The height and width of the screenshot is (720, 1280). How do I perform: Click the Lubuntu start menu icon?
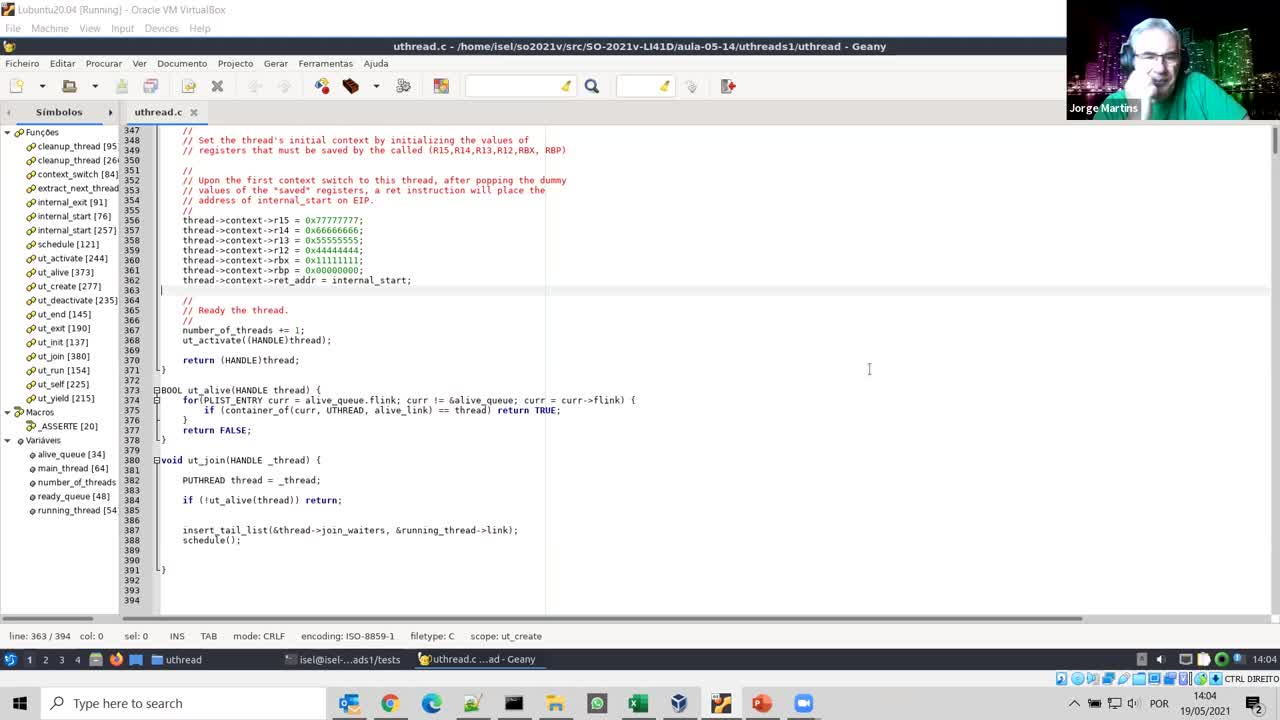[x=10, y=659]
